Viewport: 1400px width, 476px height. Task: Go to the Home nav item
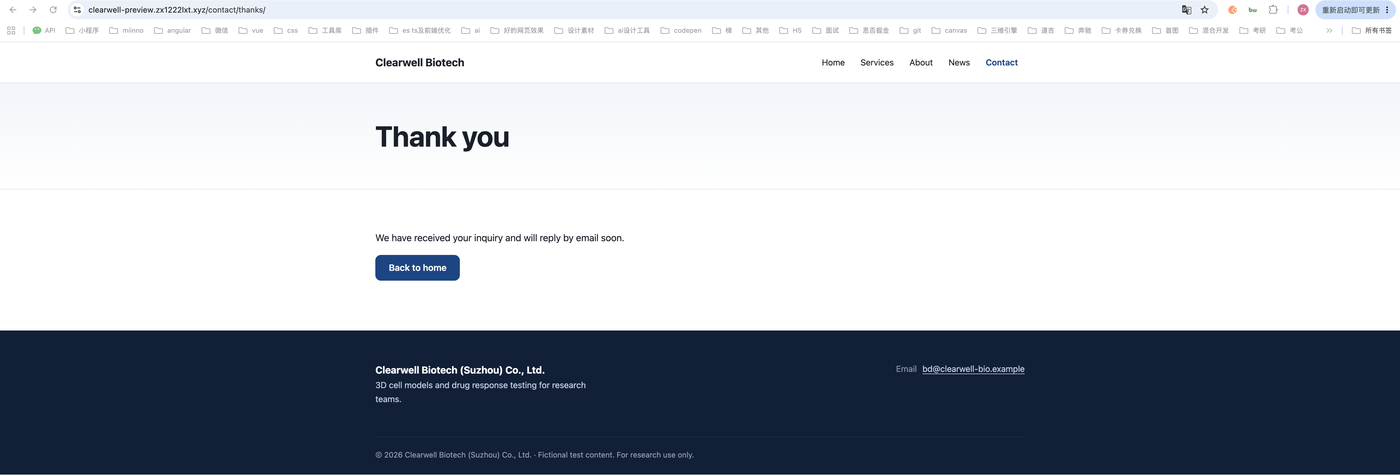point(833,62)
